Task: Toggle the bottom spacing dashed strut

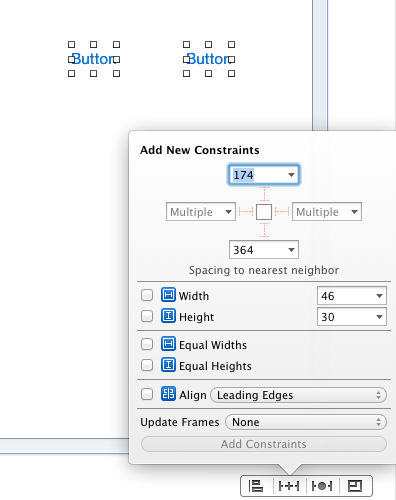Action: tap(264, 230)
